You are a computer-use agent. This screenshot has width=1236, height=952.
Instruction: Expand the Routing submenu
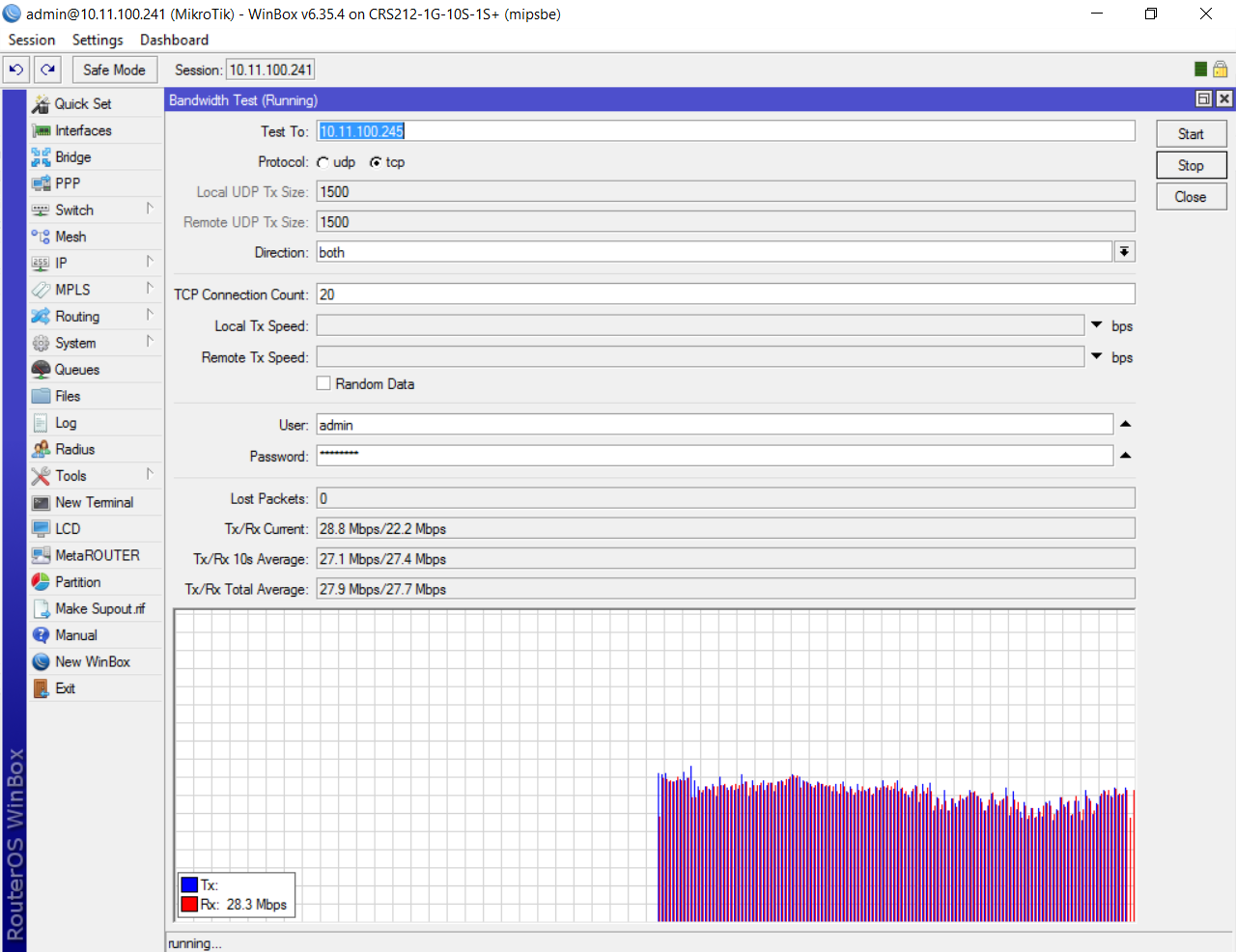tap(77, 316)
